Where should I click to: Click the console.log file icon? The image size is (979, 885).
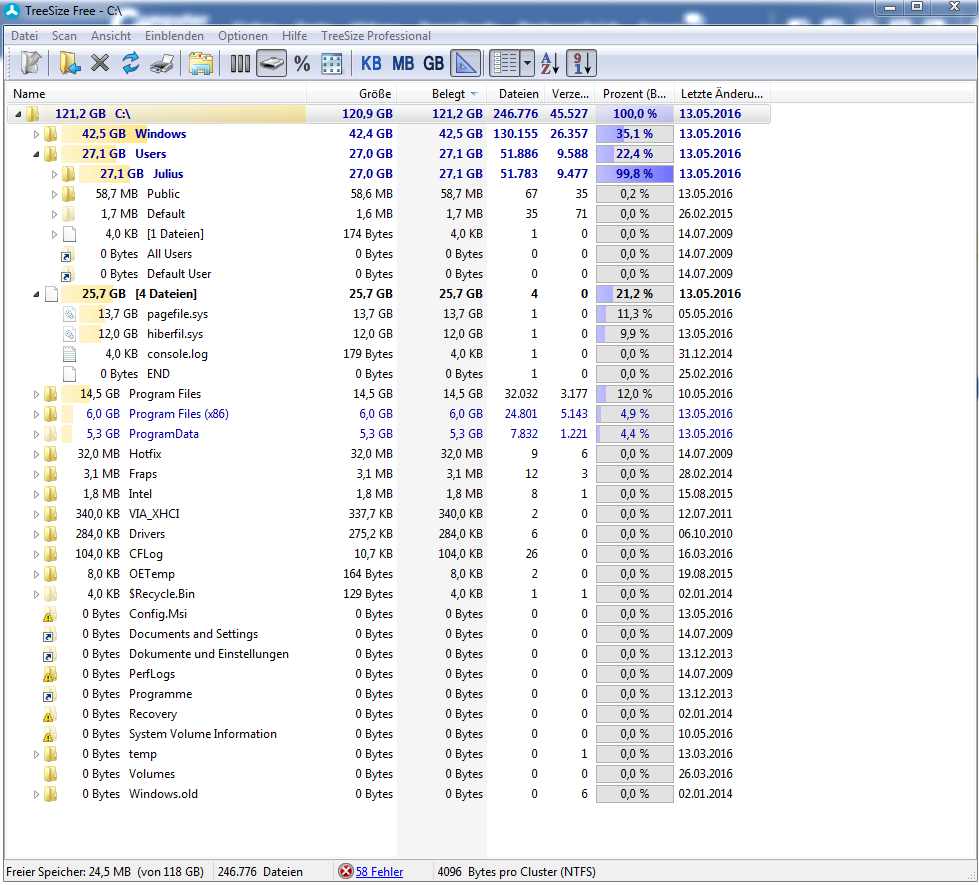coord(69,354)
